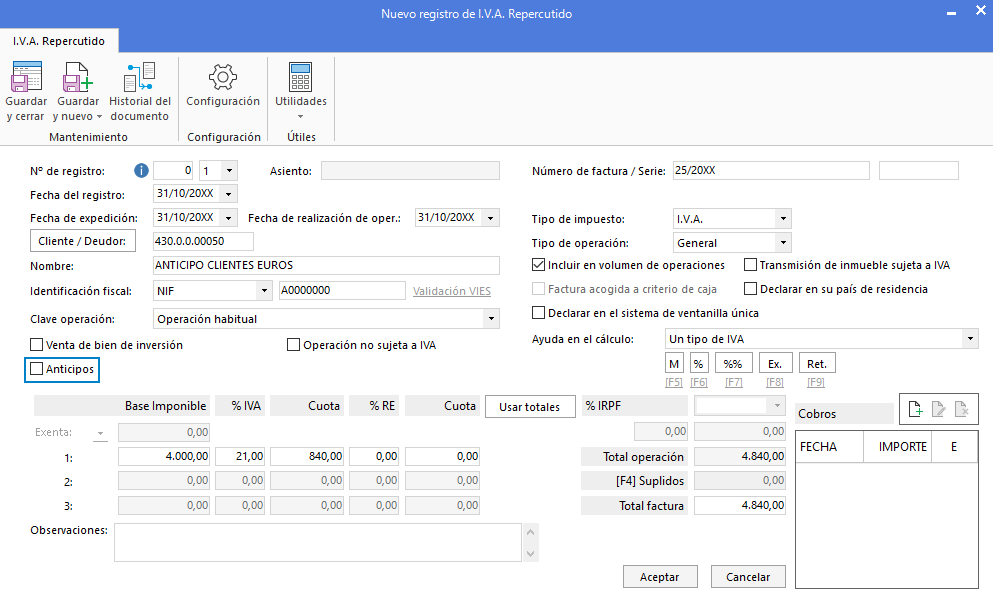The image size is (993, 604).
Task: Click the Aceptar button
Action: [x=660, y=577]
